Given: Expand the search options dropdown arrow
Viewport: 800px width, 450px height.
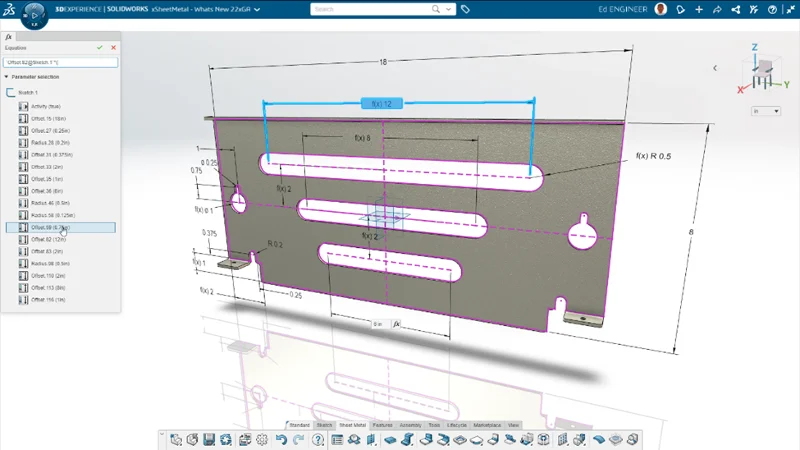Looking at the screenshot, I should 446,9.
